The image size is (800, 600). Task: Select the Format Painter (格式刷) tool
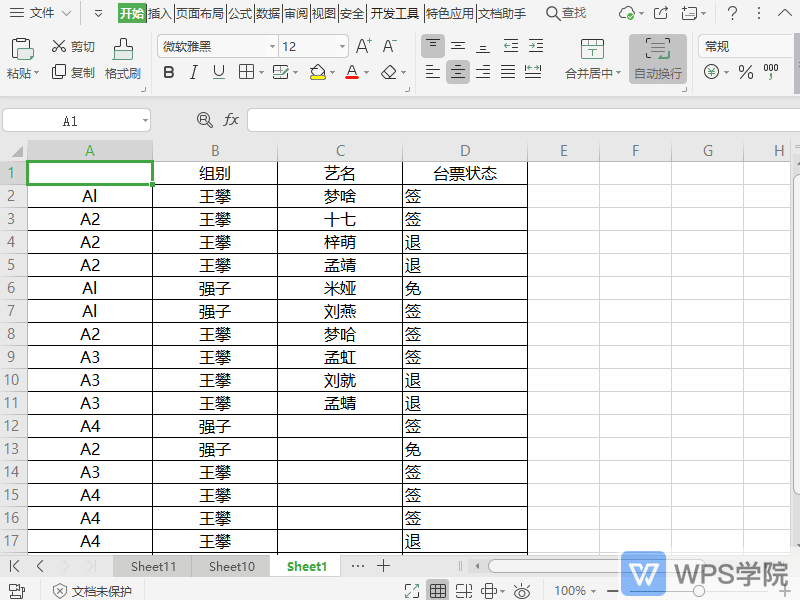click(x=122, y=60)
